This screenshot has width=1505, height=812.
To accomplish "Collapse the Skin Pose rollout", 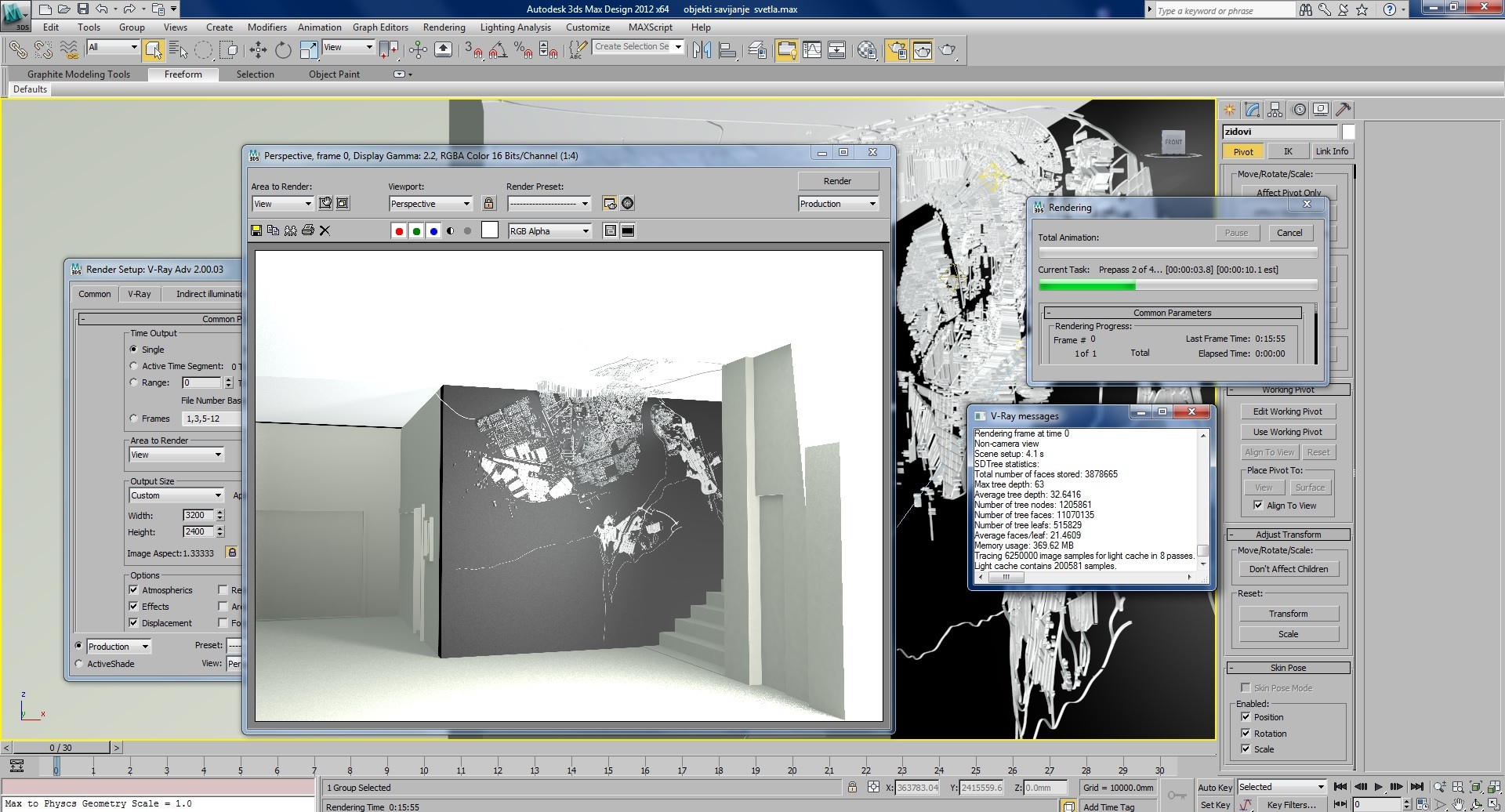I will coord(1287,668).
